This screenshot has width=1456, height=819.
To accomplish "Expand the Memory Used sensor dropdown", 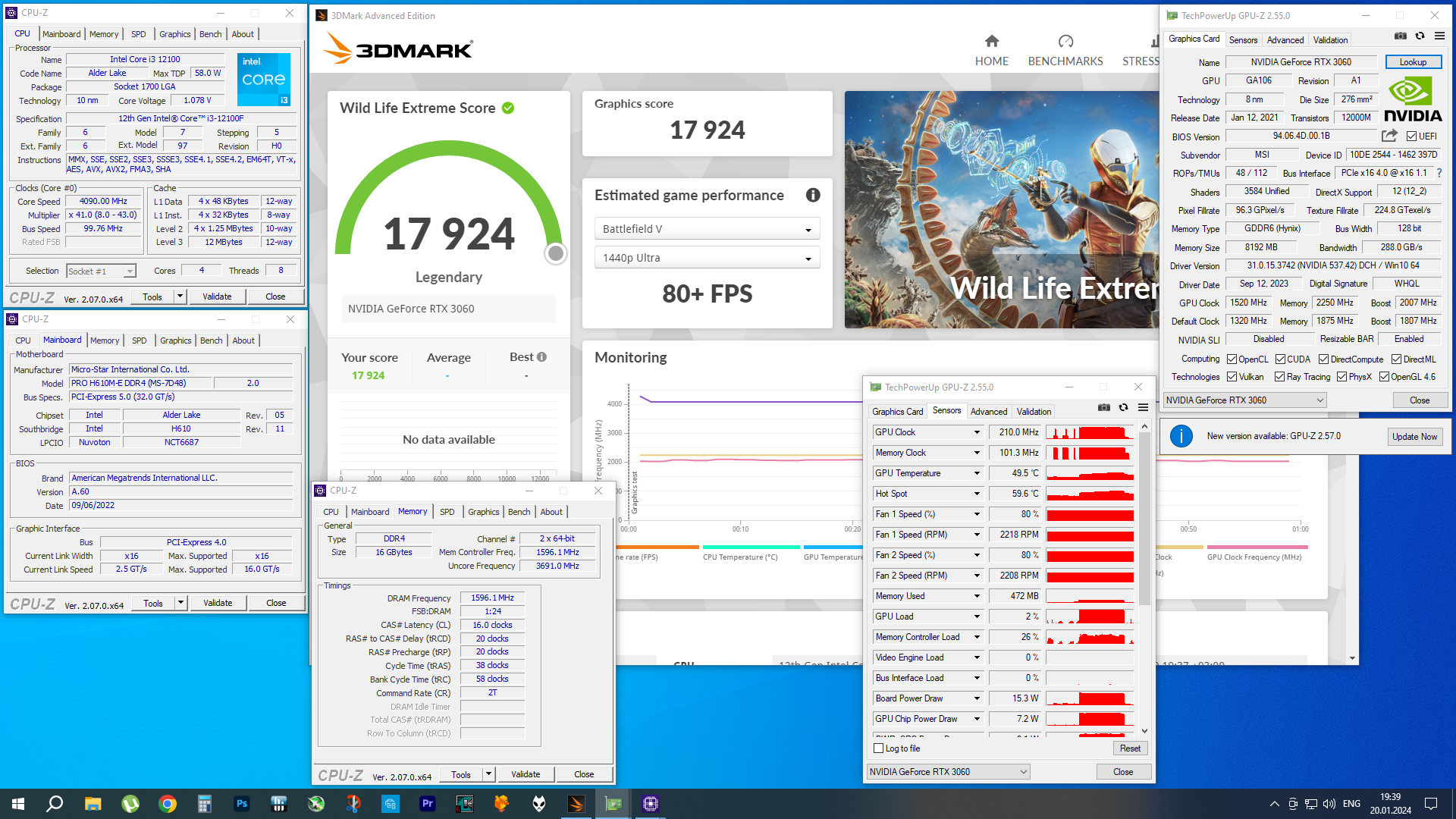I will 977,596.
